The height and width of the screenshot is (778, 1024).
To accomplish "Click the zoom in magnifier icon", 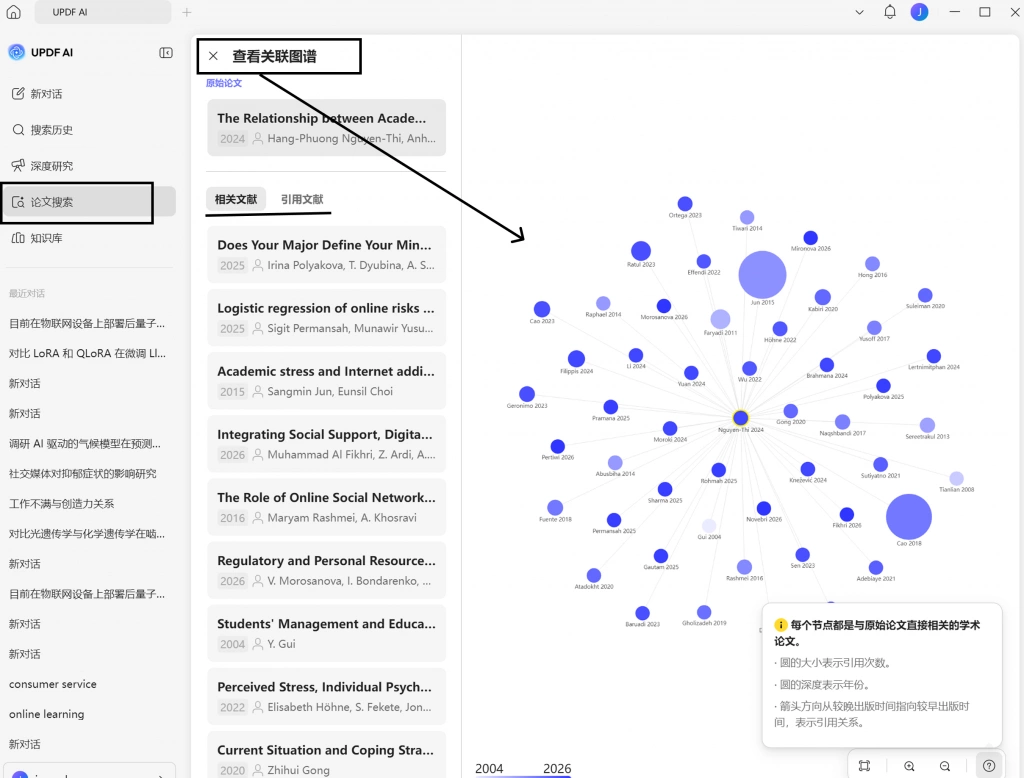I will (909, 766).
